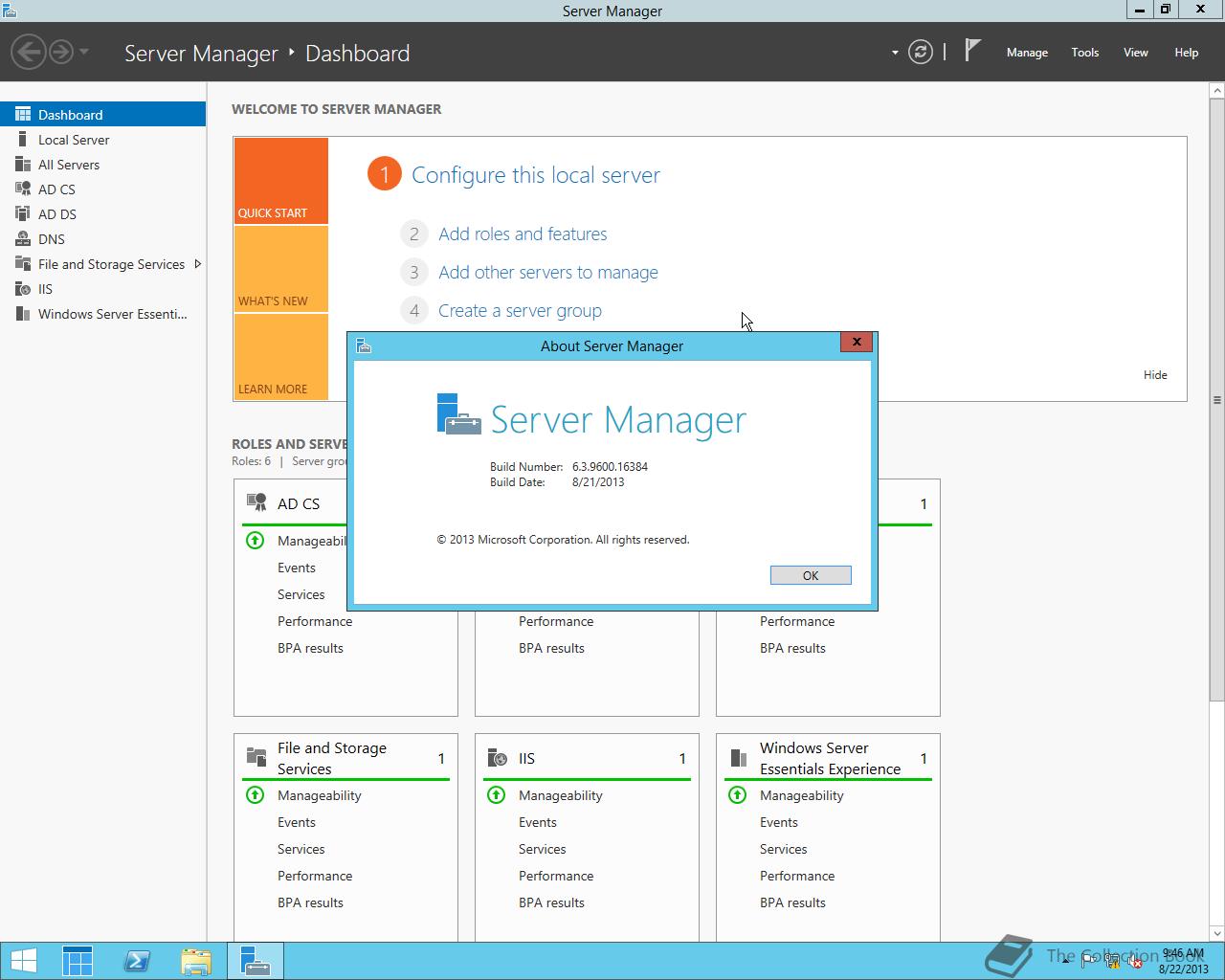This screenshot has height=980, width=1225.
Task: Click the refresh icon in the toolbar
Action: pos(921,53)
